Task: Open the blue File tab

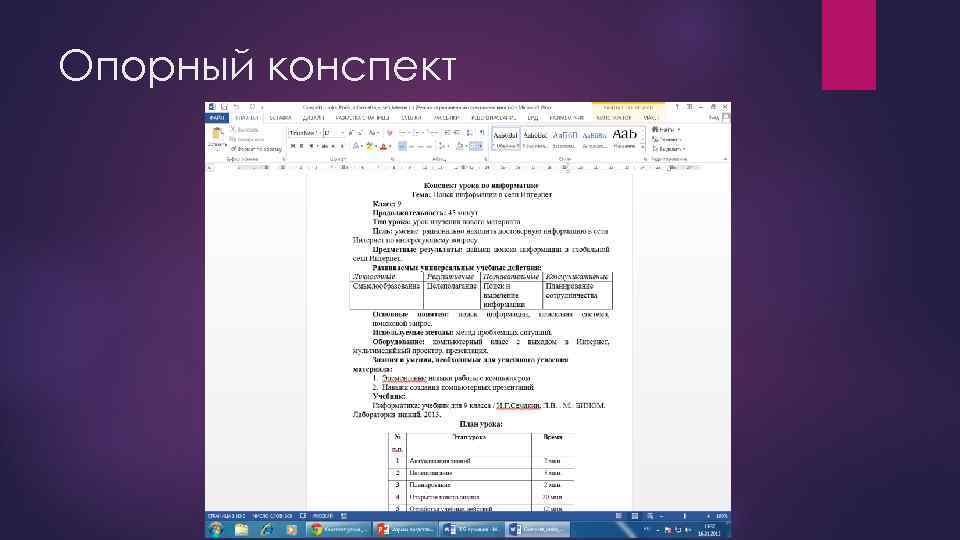Action: click(x=217, y=118)
